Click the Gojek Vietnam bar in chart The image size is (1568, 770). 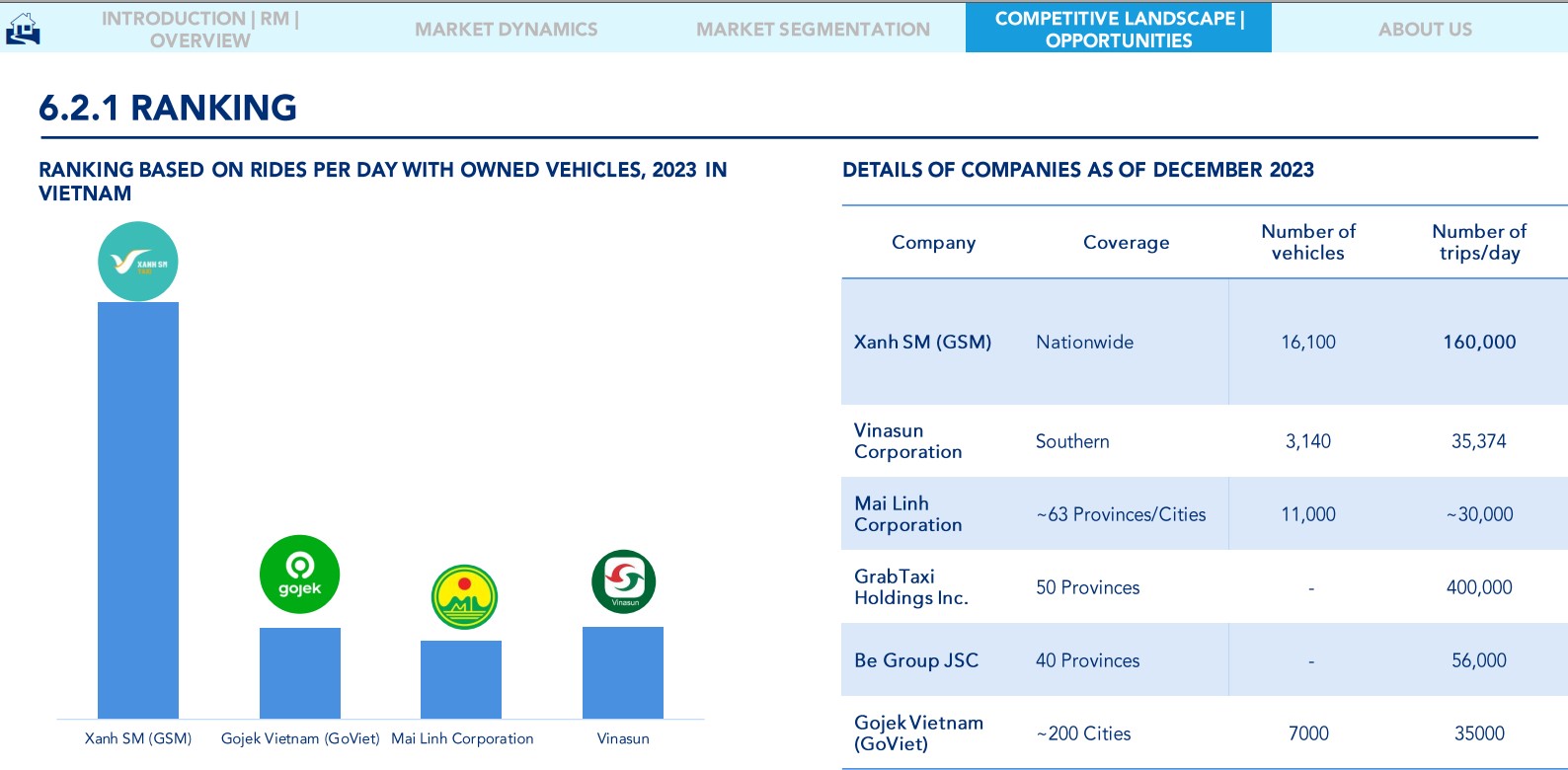click(x=300, y=672)
